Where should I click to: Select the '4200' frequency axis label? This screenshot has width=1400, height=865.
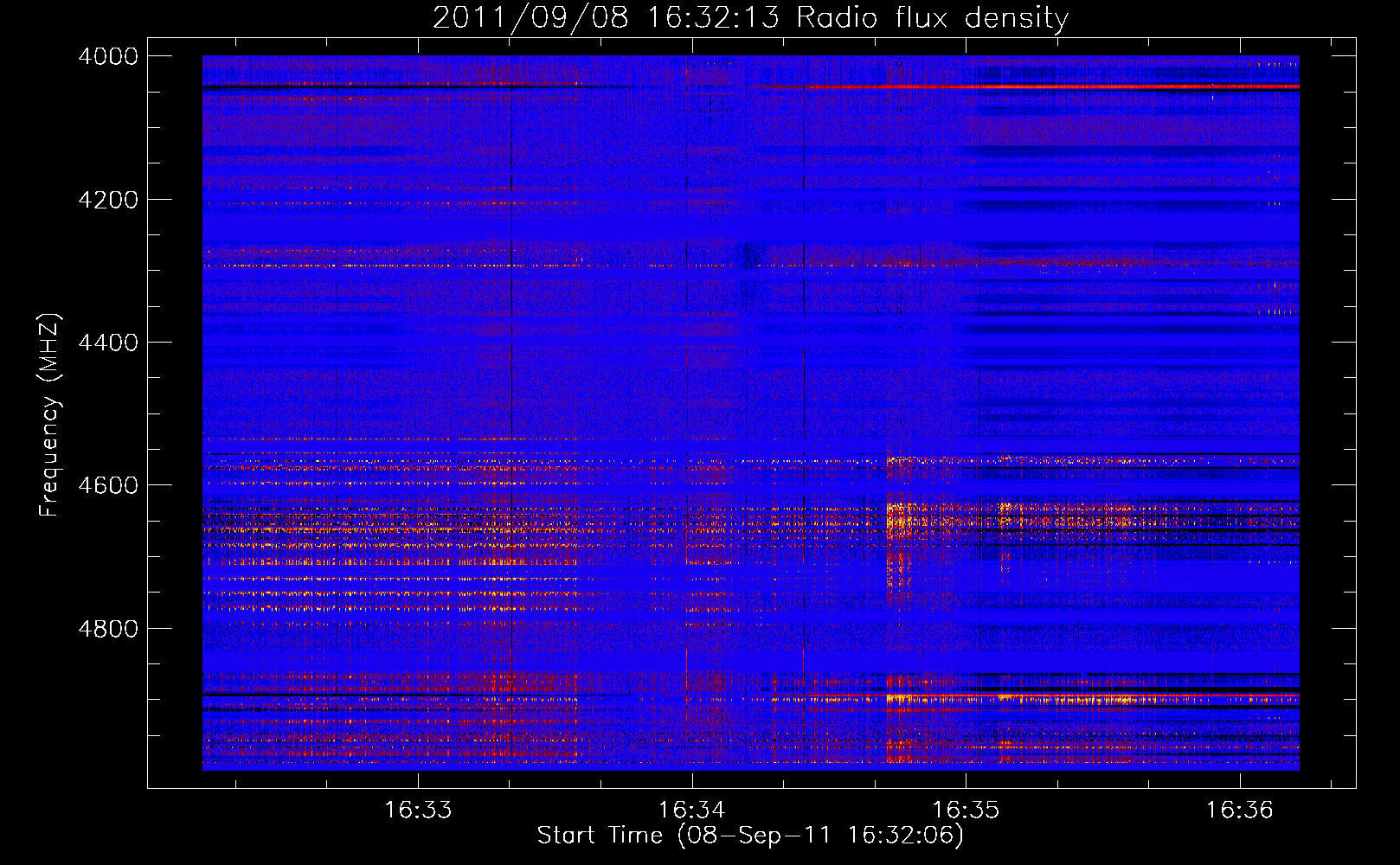(x=108, y=200)
